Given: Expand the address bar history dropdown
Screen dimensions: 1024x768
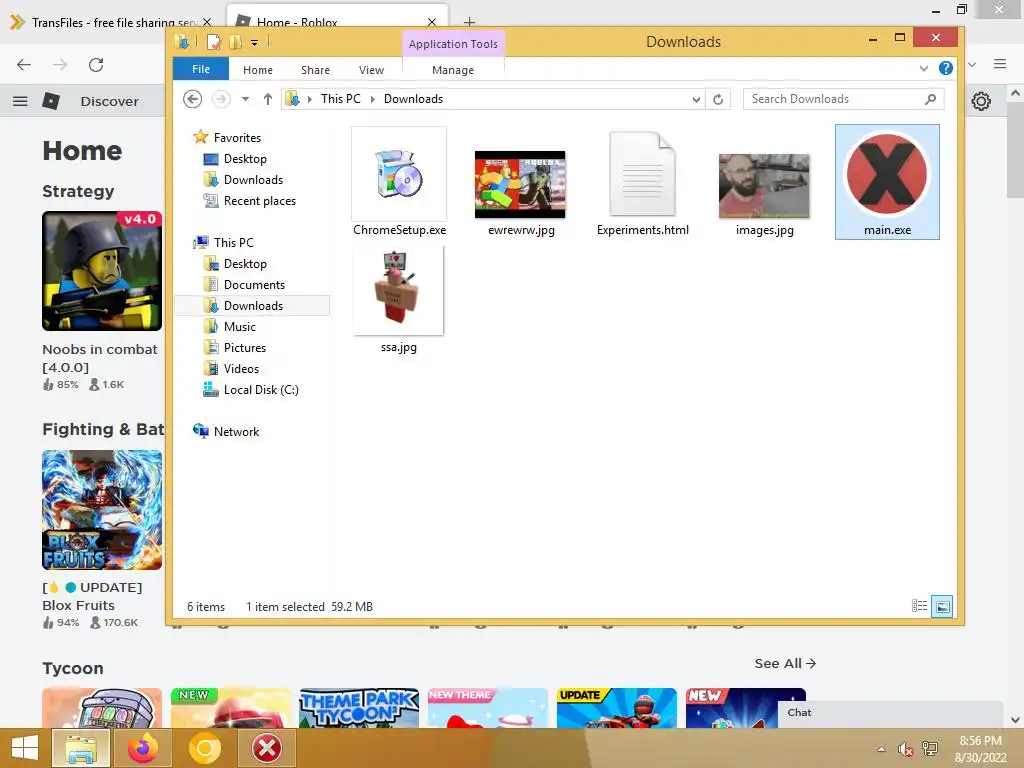Looking at the screenshot, I should coord(696,99).
